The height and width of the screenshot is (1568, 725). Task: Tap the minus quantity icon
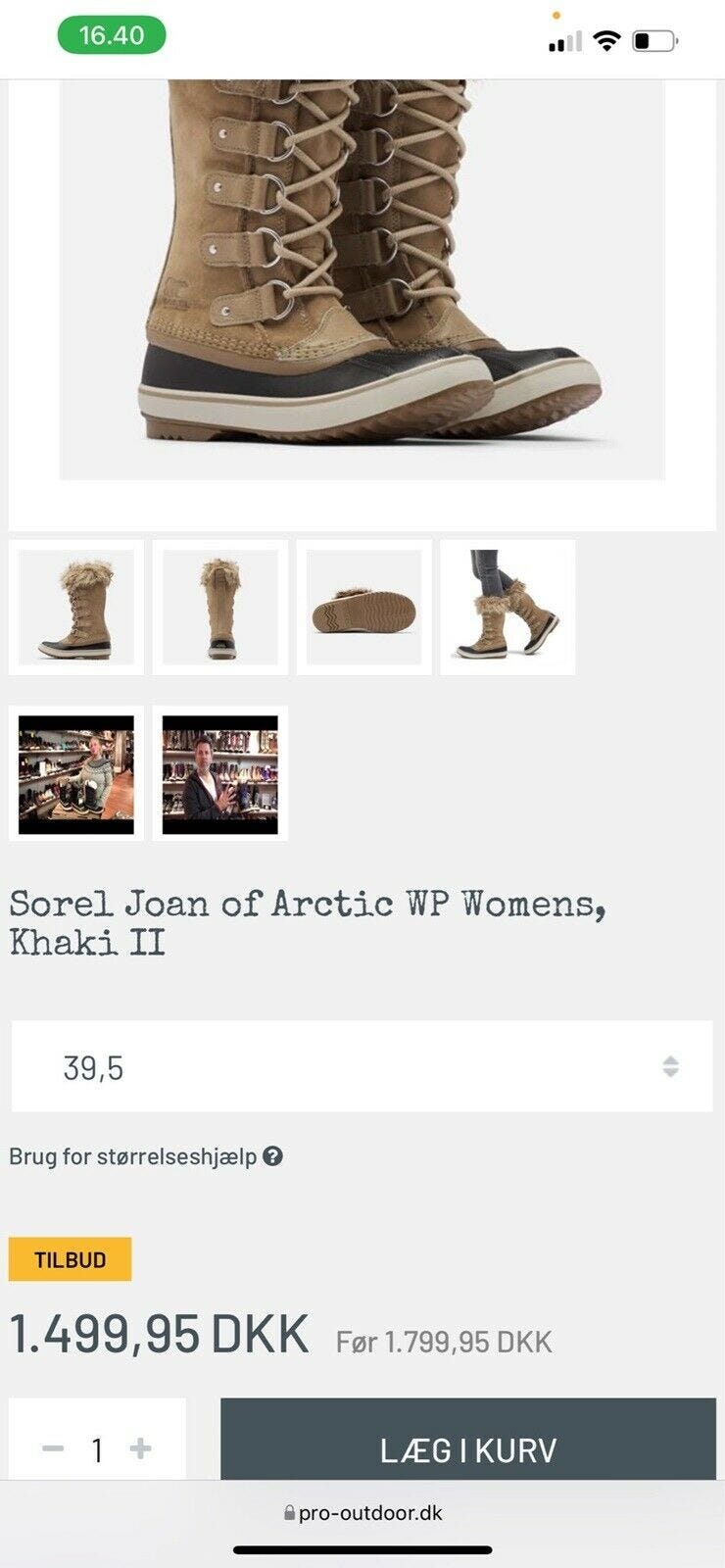(53, 1448)
